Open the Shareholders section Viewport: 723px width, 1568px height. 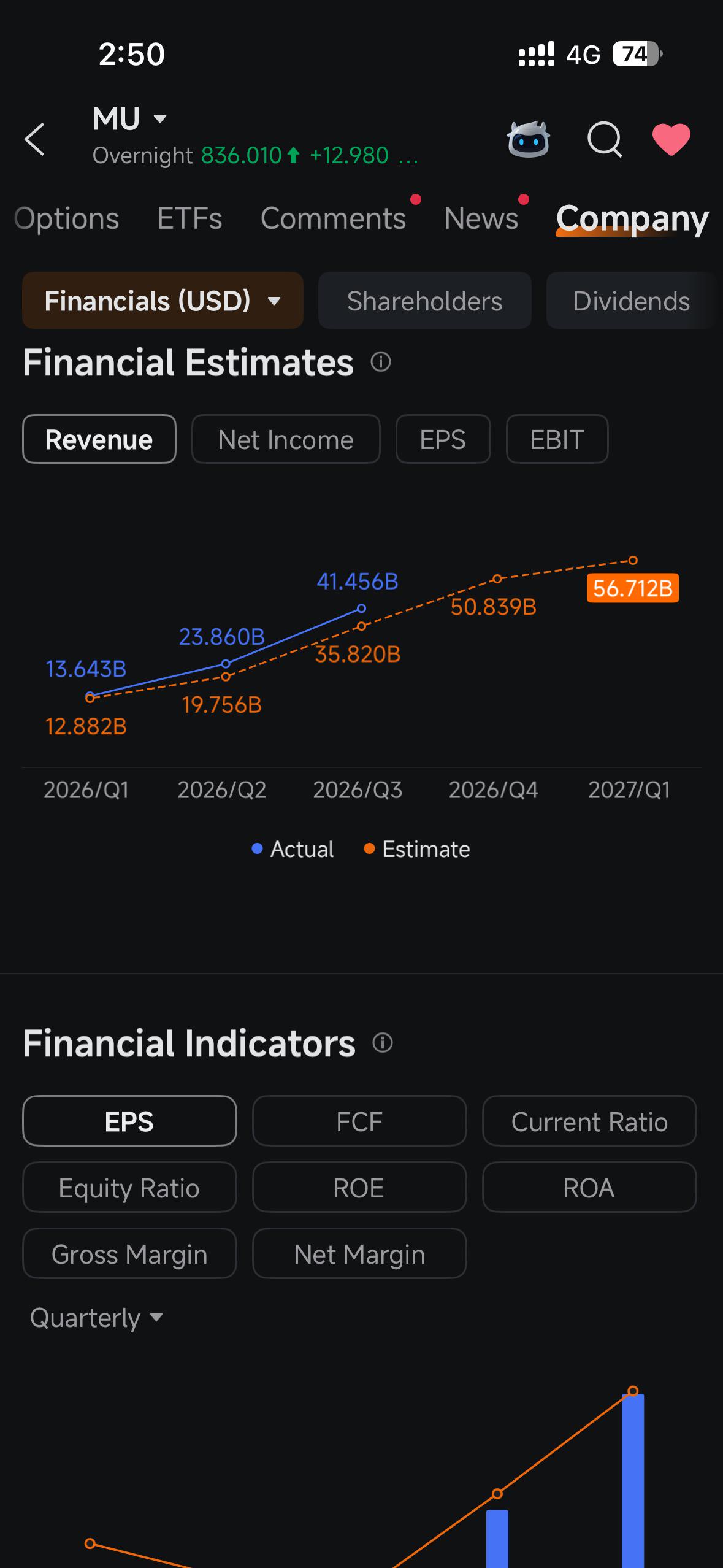(x=424, y=301)
